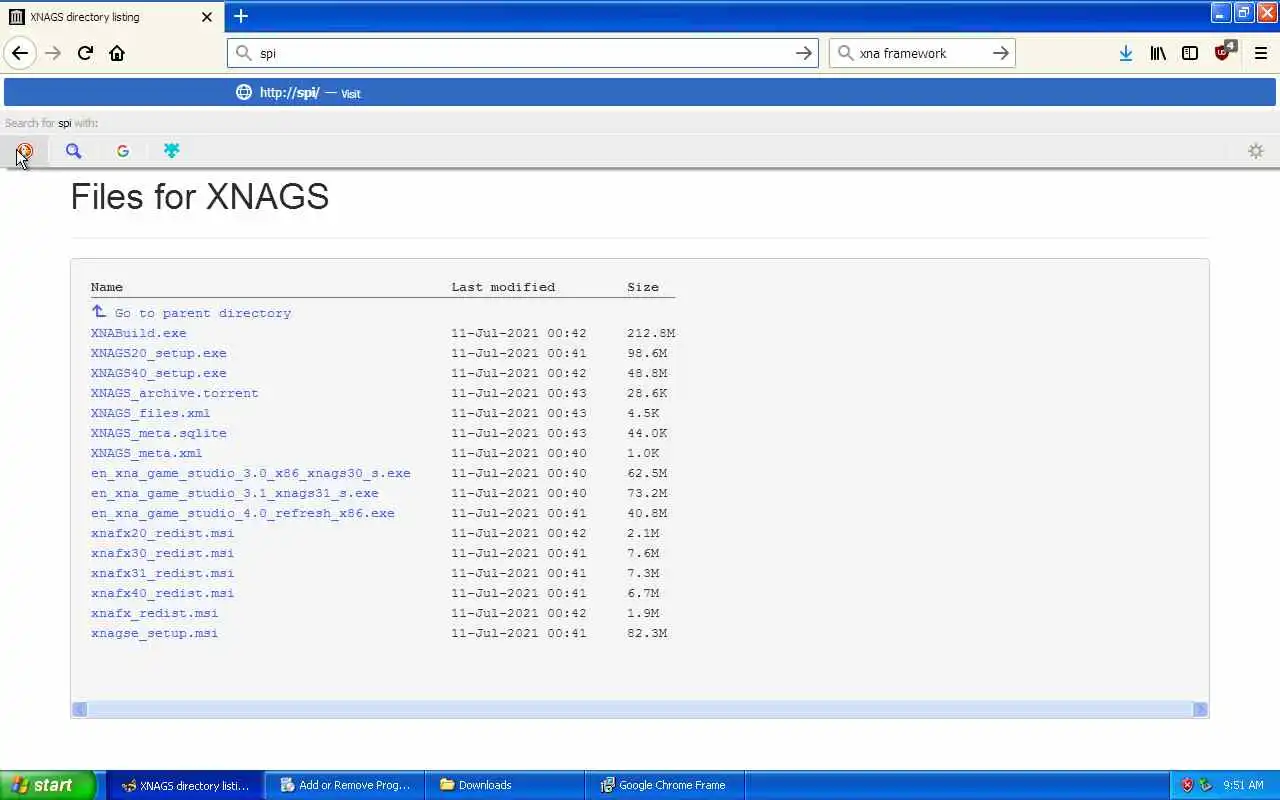Go to parent directory link
Screen dimensions: 1280x800
(x=202, y=313)
